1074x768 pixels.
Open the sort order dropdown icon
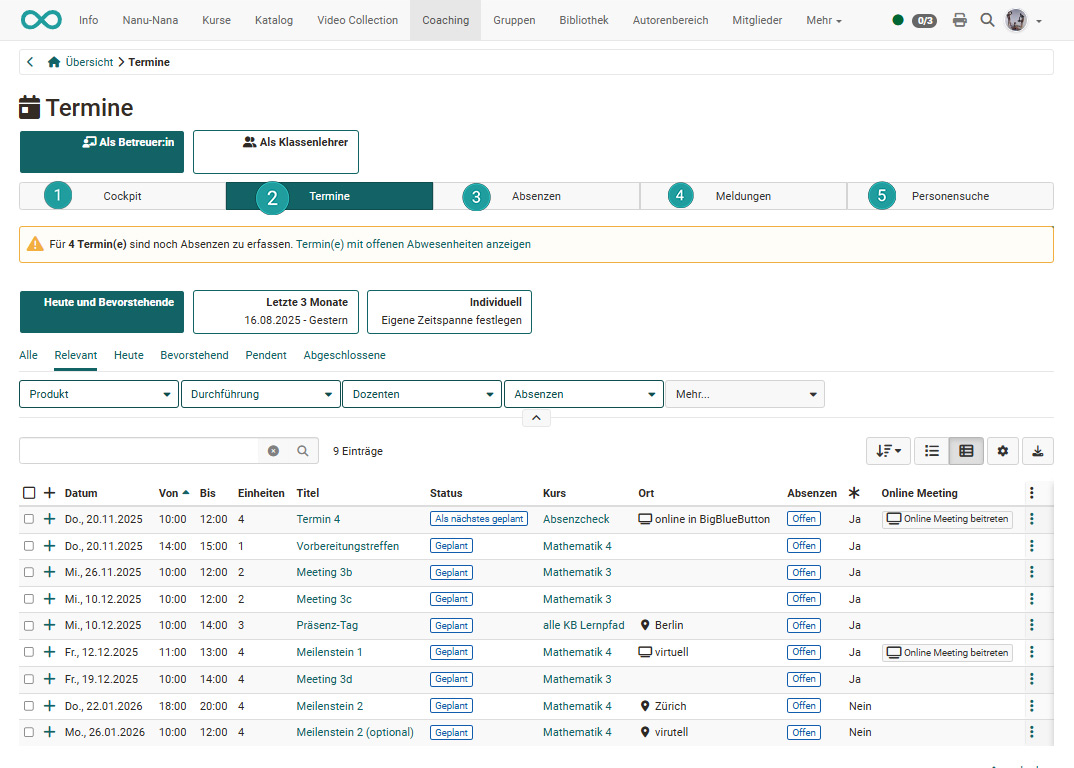pyautogui.click(x=888, y=451)
